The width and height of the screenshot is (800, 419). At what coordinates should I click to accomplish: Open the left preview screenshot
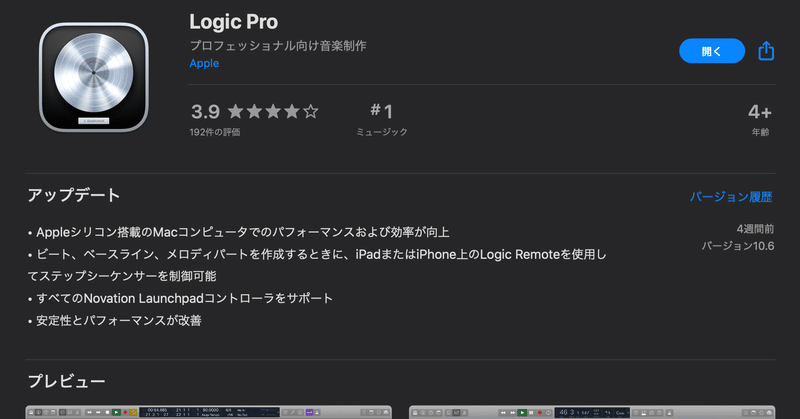tap(209, 412)
